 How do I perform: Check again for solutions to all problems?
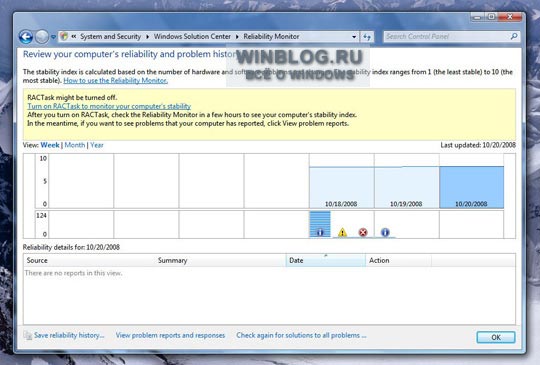301,335
